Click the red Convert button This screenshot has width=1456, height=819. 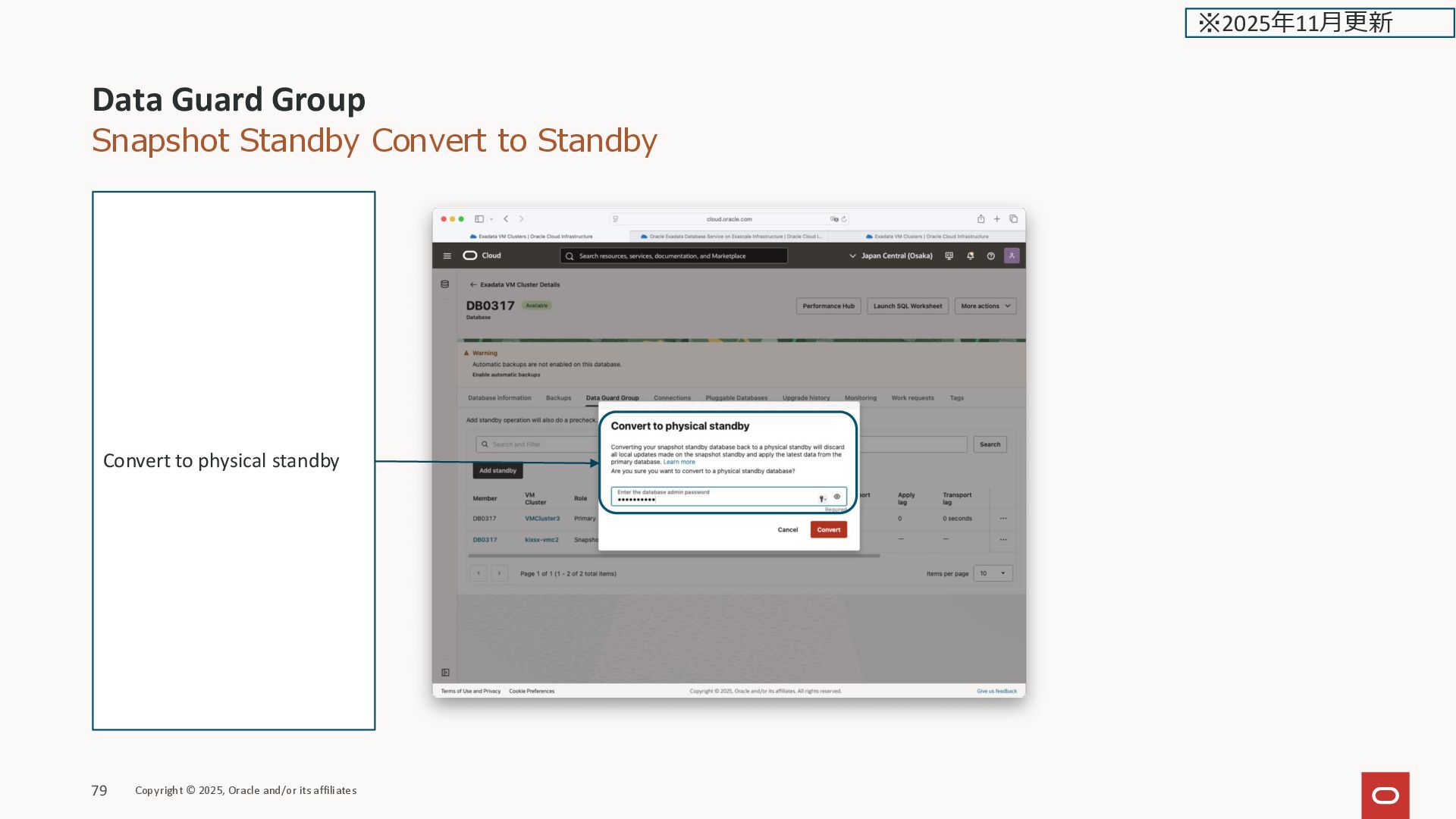click(828, 530)
